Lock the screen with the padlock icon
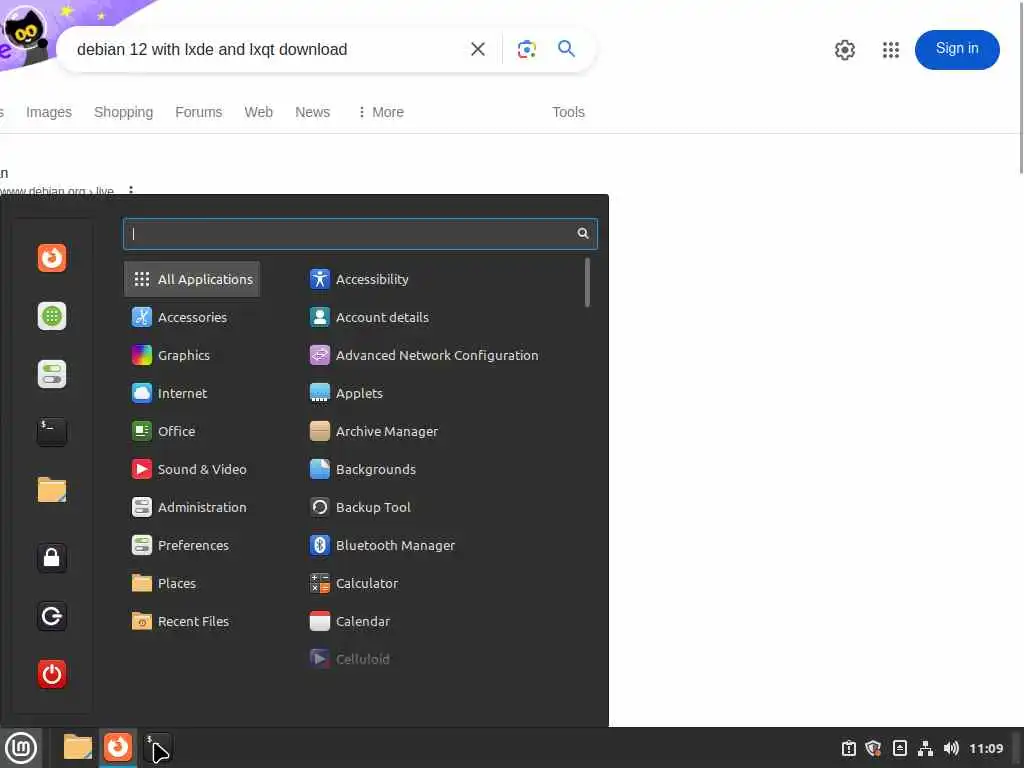1024x768 pixels. [x=52, y=558]
